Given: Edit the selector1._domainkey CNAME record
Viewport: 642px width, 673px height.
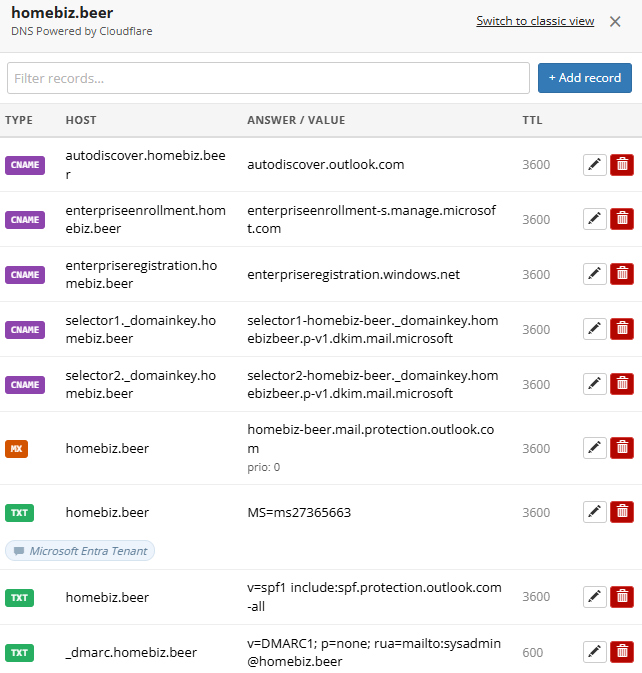Looking at the screenshot, I should point(594,329).
